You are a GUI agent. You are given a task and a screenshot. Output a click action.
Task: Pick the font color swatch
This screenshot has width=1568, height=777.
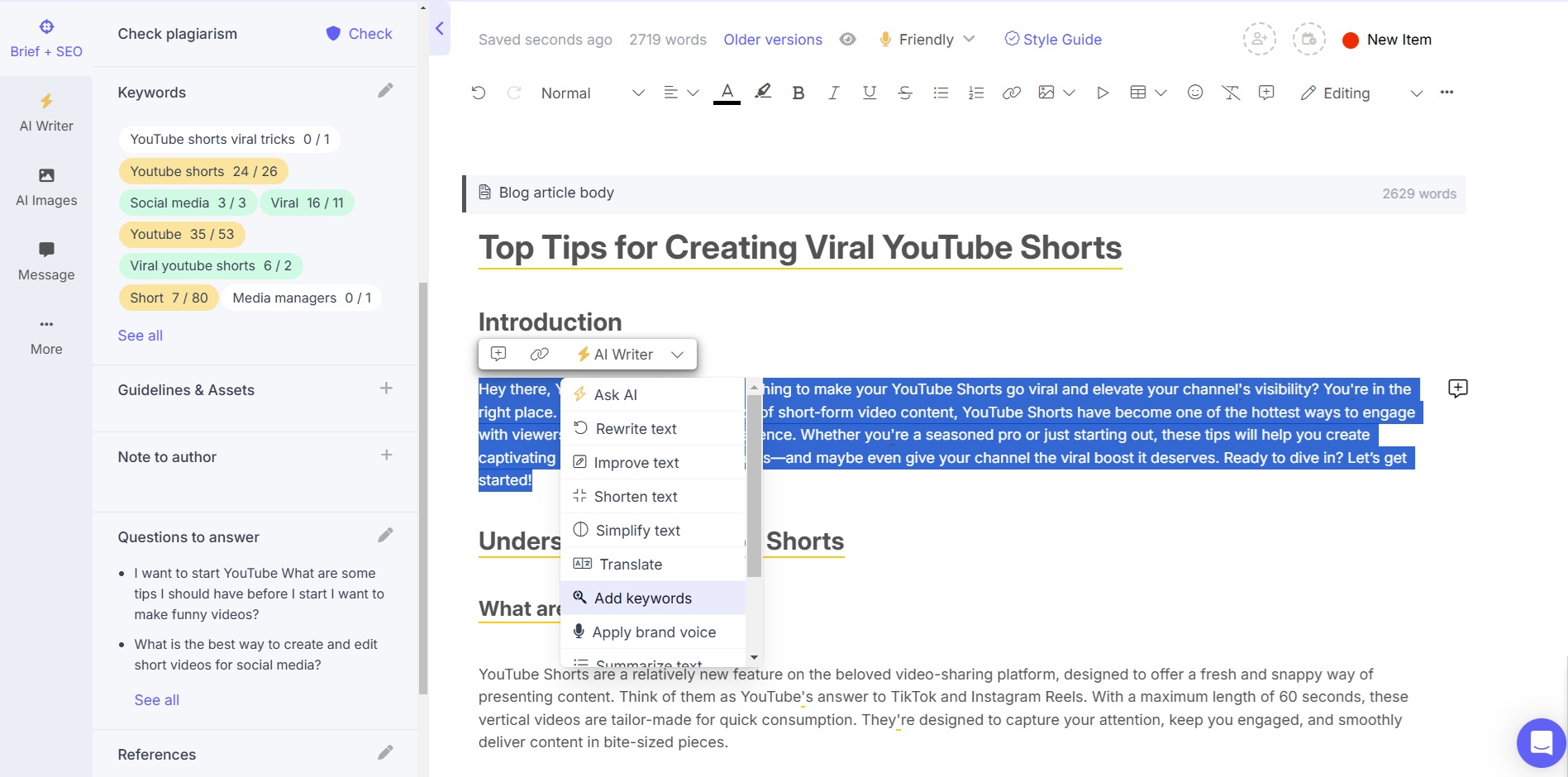[x=727, y=93]
